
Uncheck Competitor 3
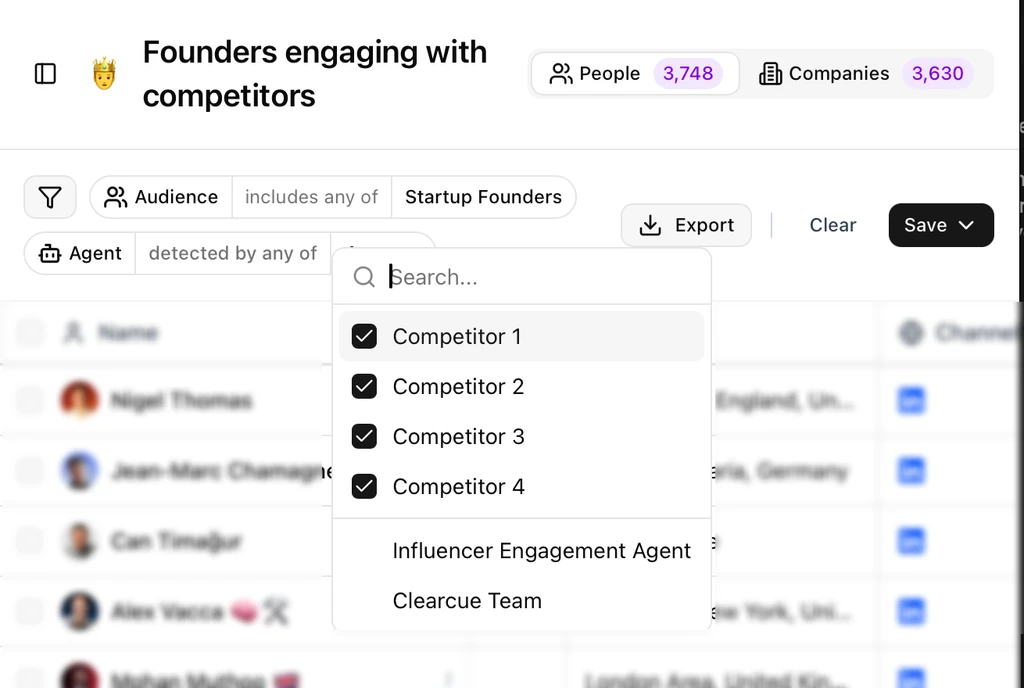(x=364, y=436)
